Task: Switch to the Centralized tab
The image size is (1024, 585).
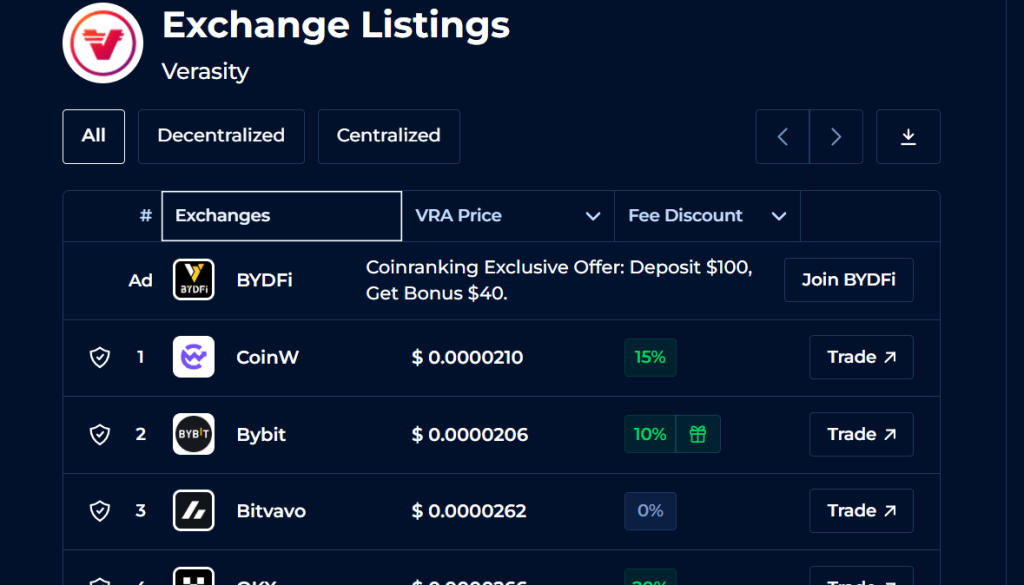Action: point(388,136)
